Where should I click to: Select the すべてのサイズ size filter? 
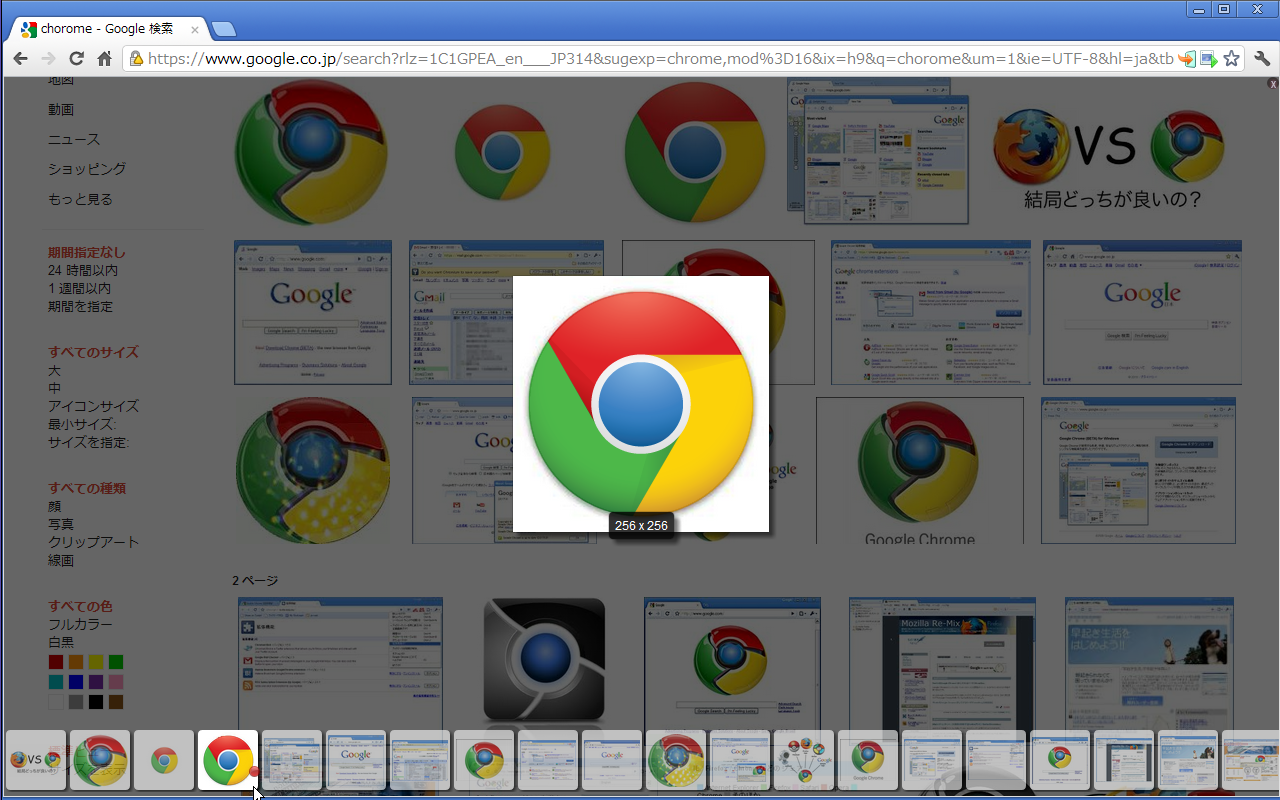tap(93, 352)
